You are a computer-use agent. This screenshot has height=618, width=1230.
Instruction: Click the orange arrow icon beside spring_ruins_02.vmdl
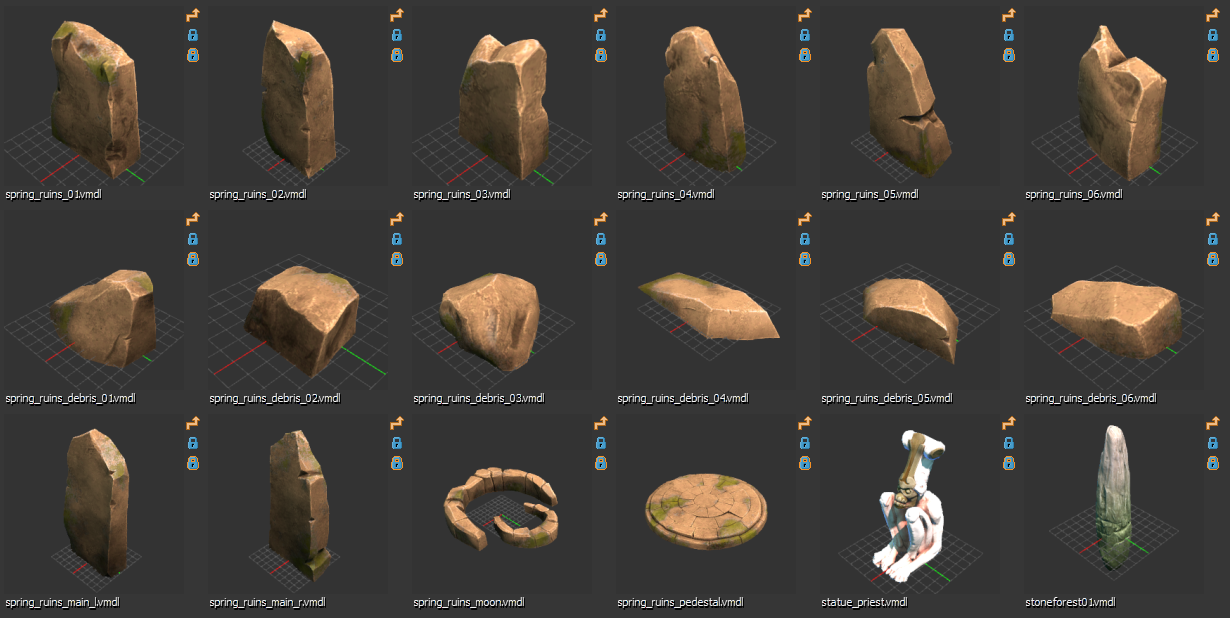click(397, 16)
